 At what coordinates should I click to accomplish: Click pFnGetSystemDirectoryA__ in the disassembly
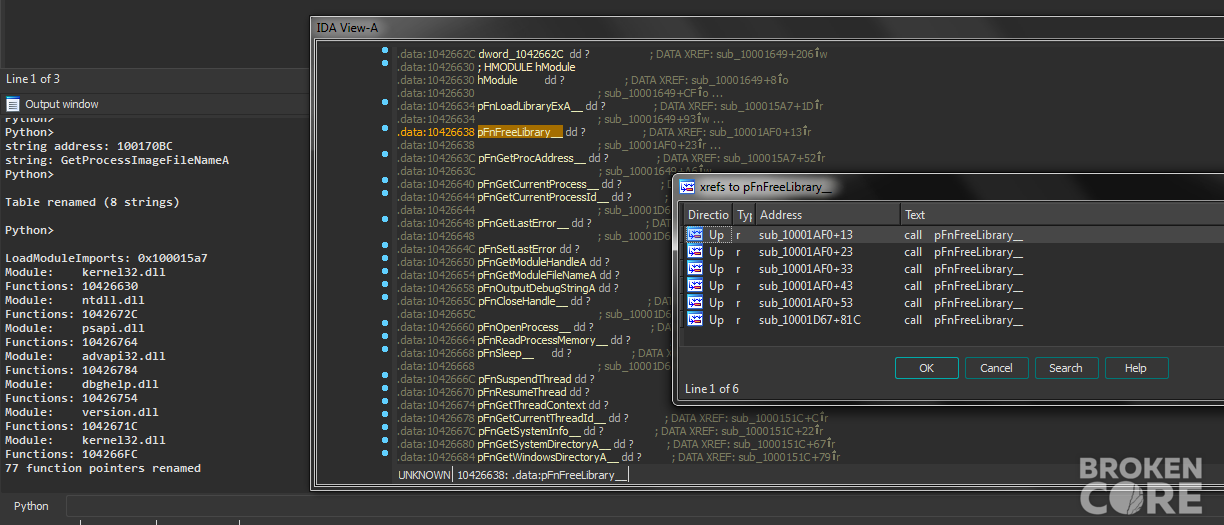(544, 444)
